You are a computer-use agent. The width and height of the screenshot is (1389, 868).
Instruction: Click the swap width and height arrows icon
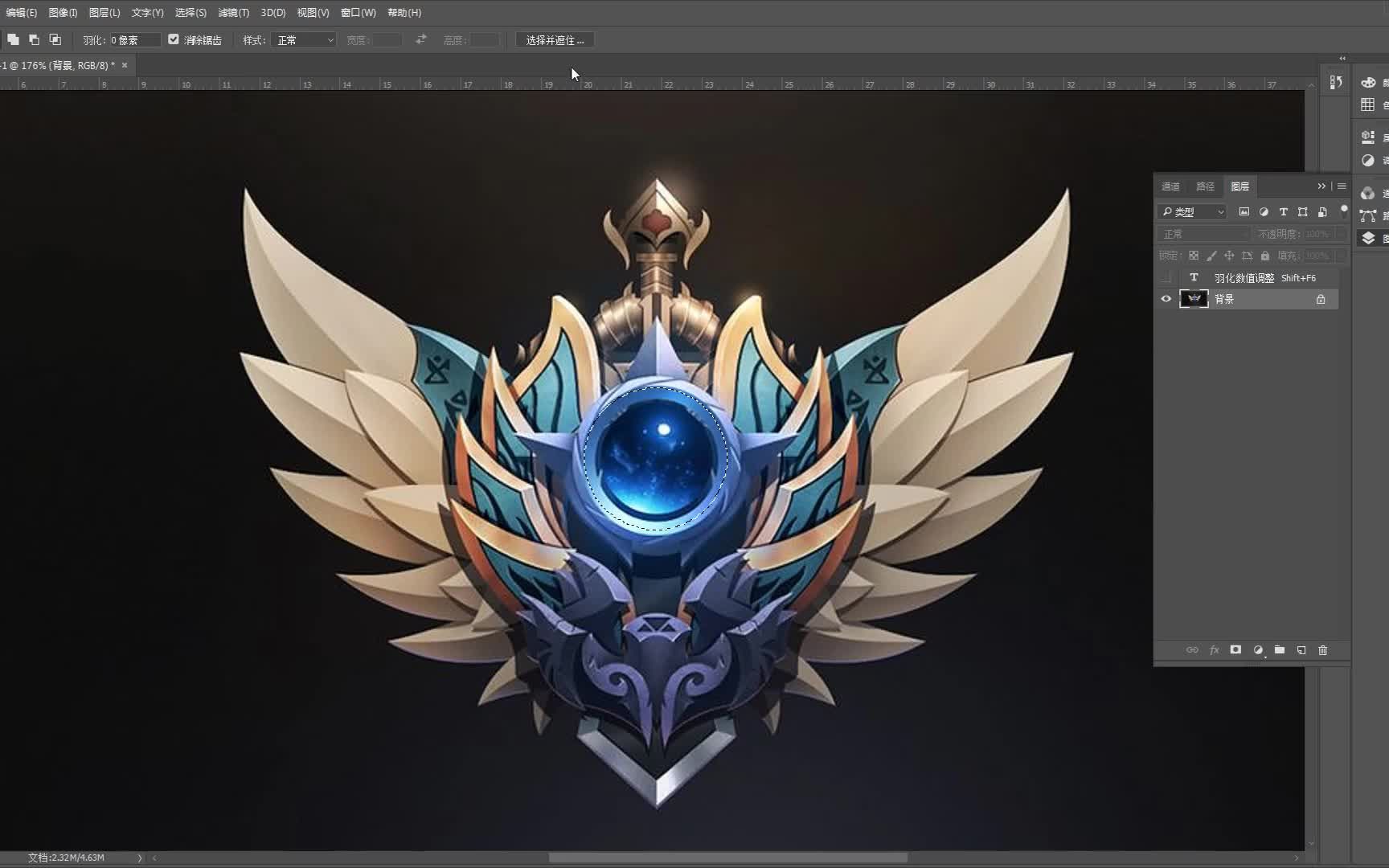tap(421, 39)
